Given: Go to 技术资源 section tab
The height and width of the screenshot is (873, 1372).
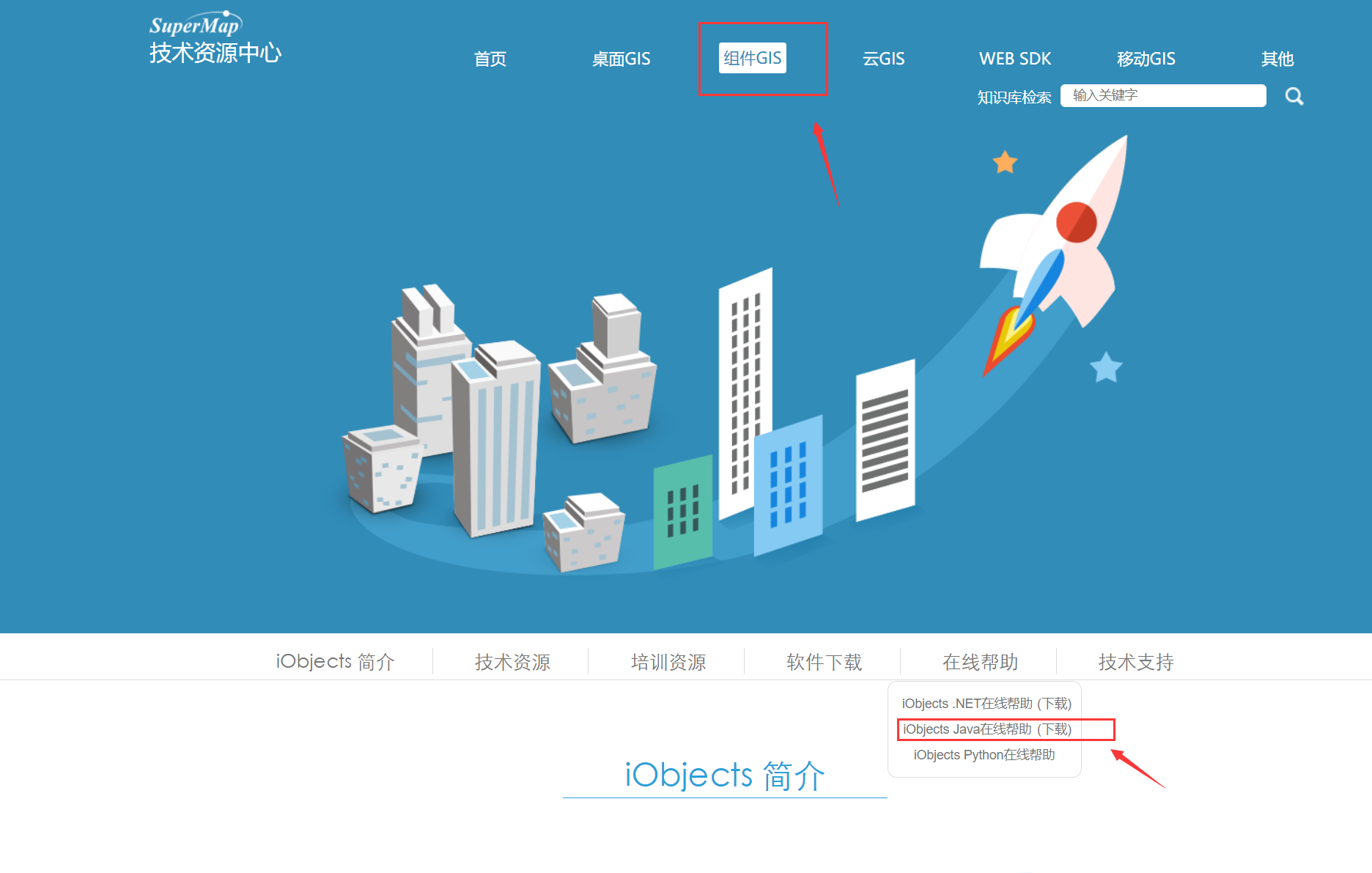Looking at the screenshot, I should pyautogui.click(x=512, y=662).
